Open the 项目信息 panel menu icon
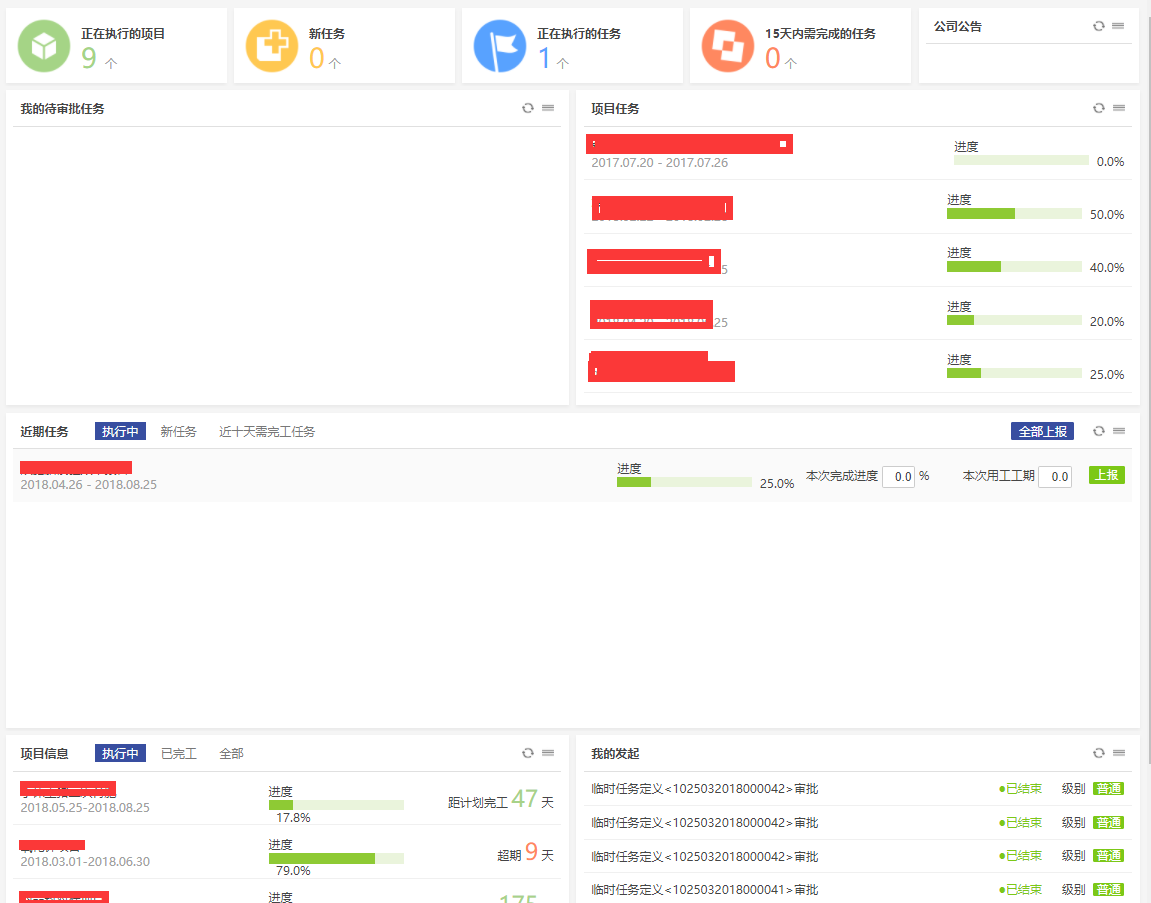Image resolution: width=1151 pixels, height=903 pixels. (x=548, y=753)
